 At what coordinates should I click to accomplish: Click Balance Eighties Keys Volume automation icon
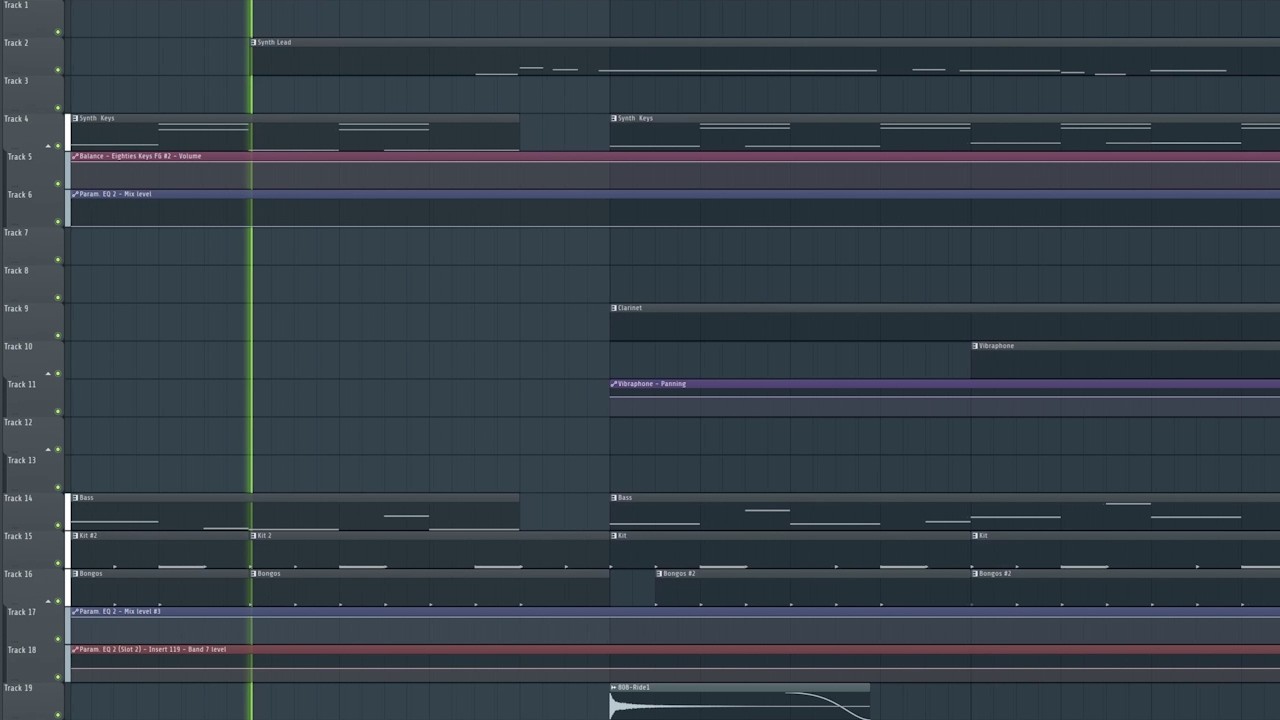(75, 156)
